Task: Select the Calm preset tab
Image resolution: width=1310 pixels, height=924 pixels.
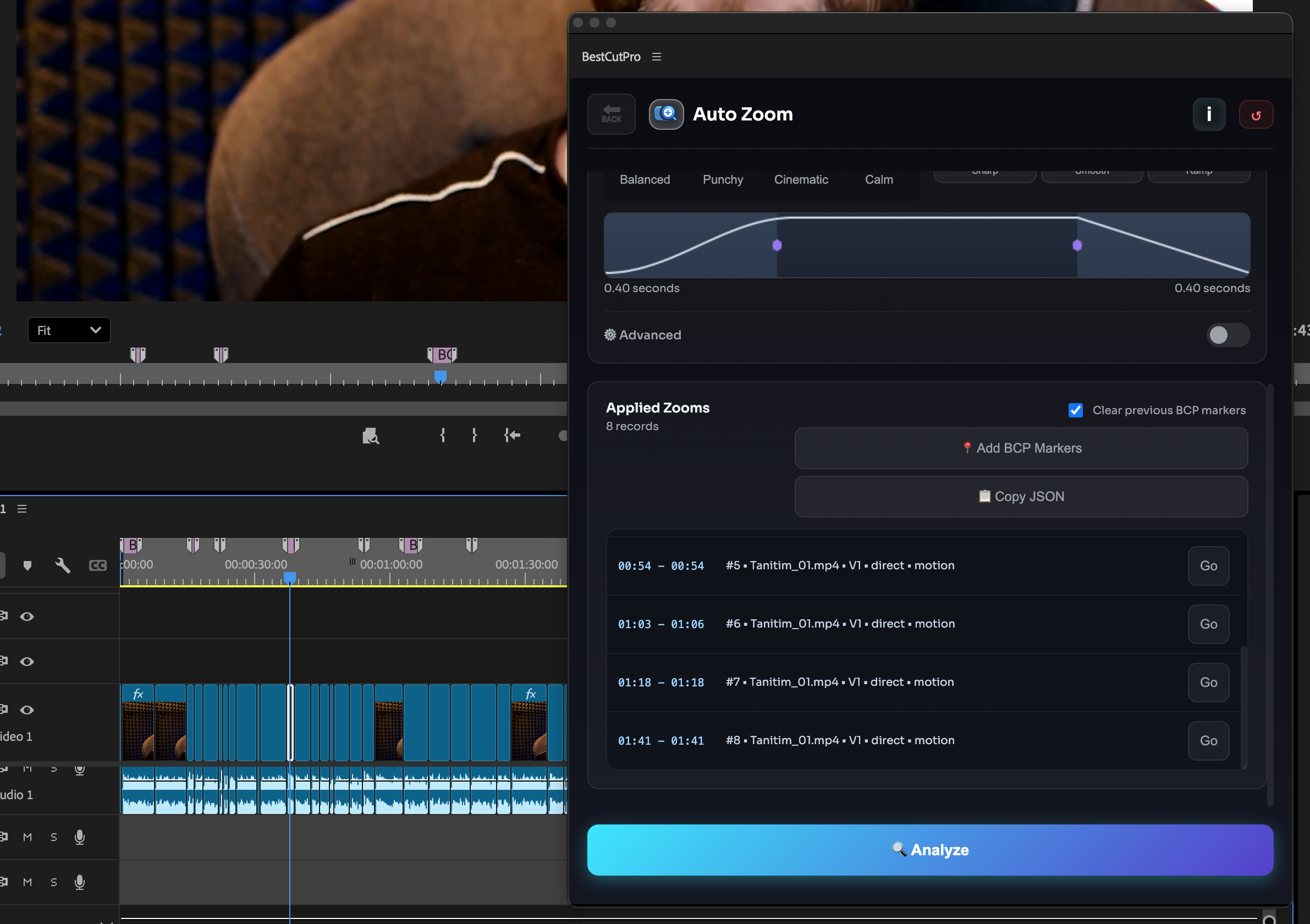Action: coord(879,179)
